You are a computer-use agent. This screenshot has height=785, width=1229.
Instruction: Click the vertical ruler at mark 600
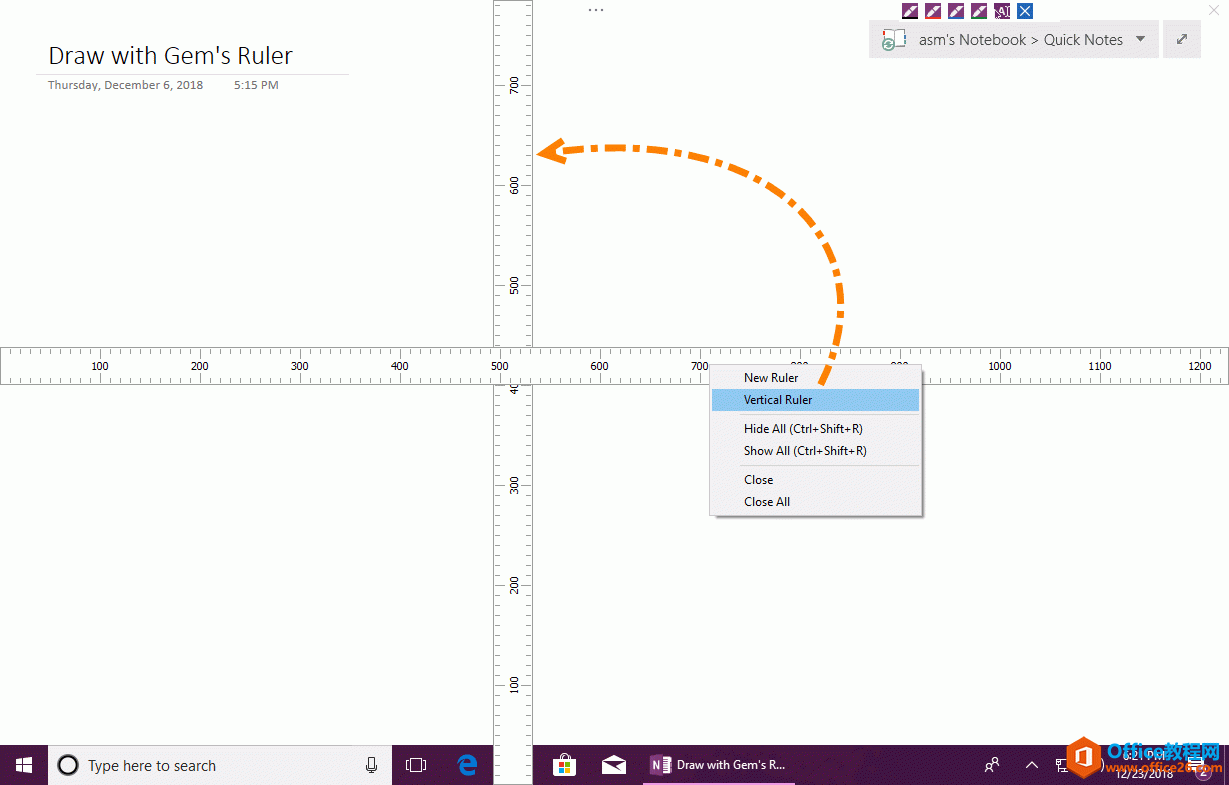[514, 186]
